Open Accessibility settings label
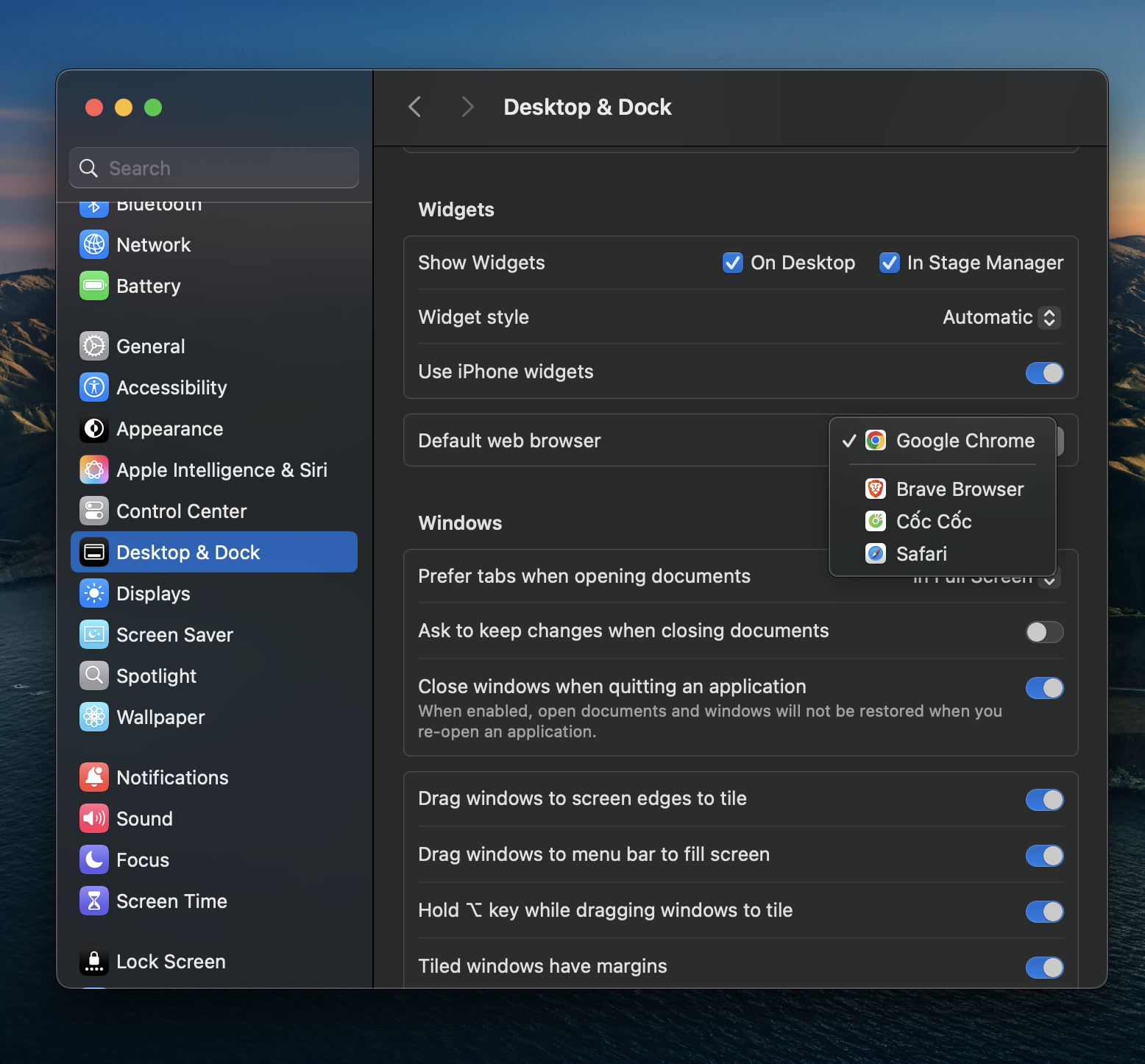This screenshot has width=1145, height=1064. (x=171, y=387)
